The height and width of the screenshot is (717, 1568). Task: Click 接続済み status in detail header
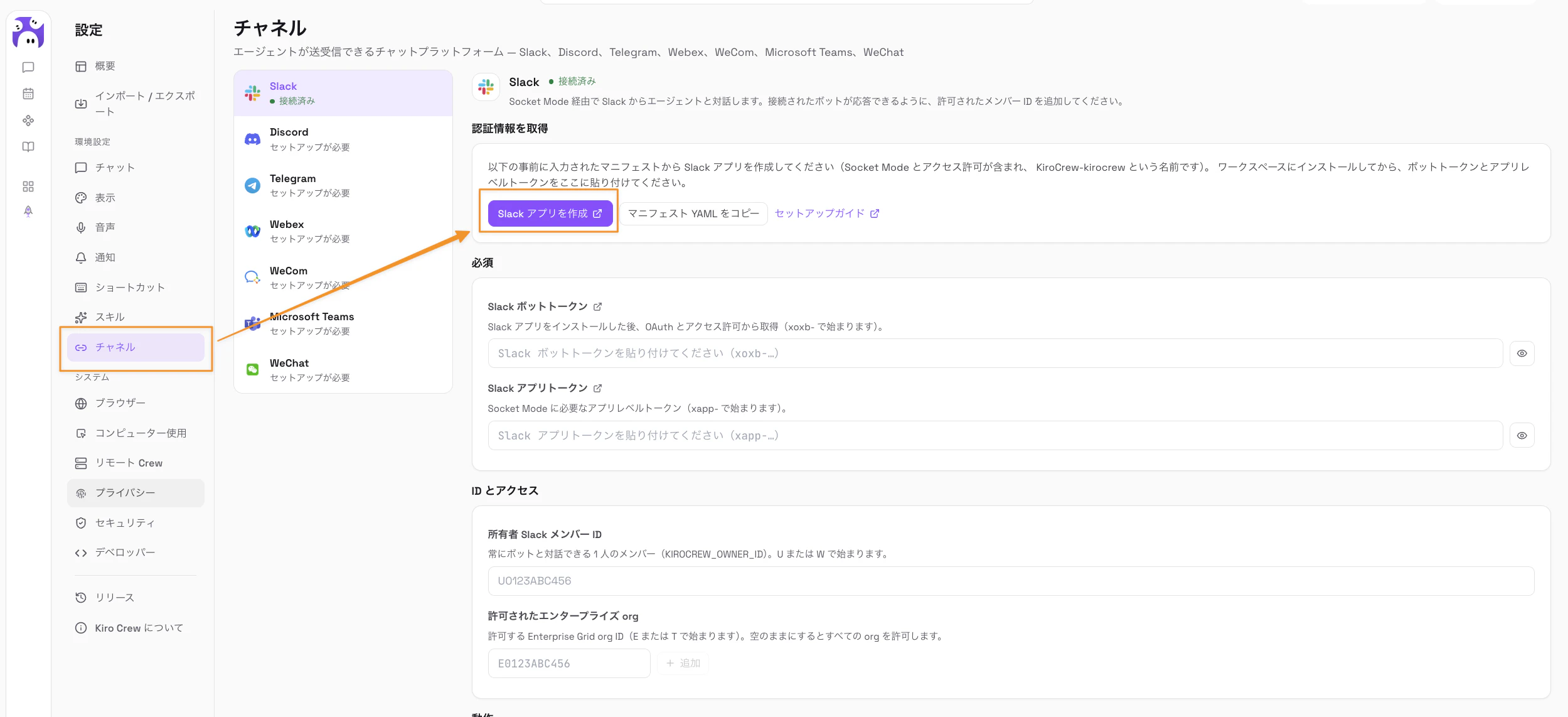point(572,82)
